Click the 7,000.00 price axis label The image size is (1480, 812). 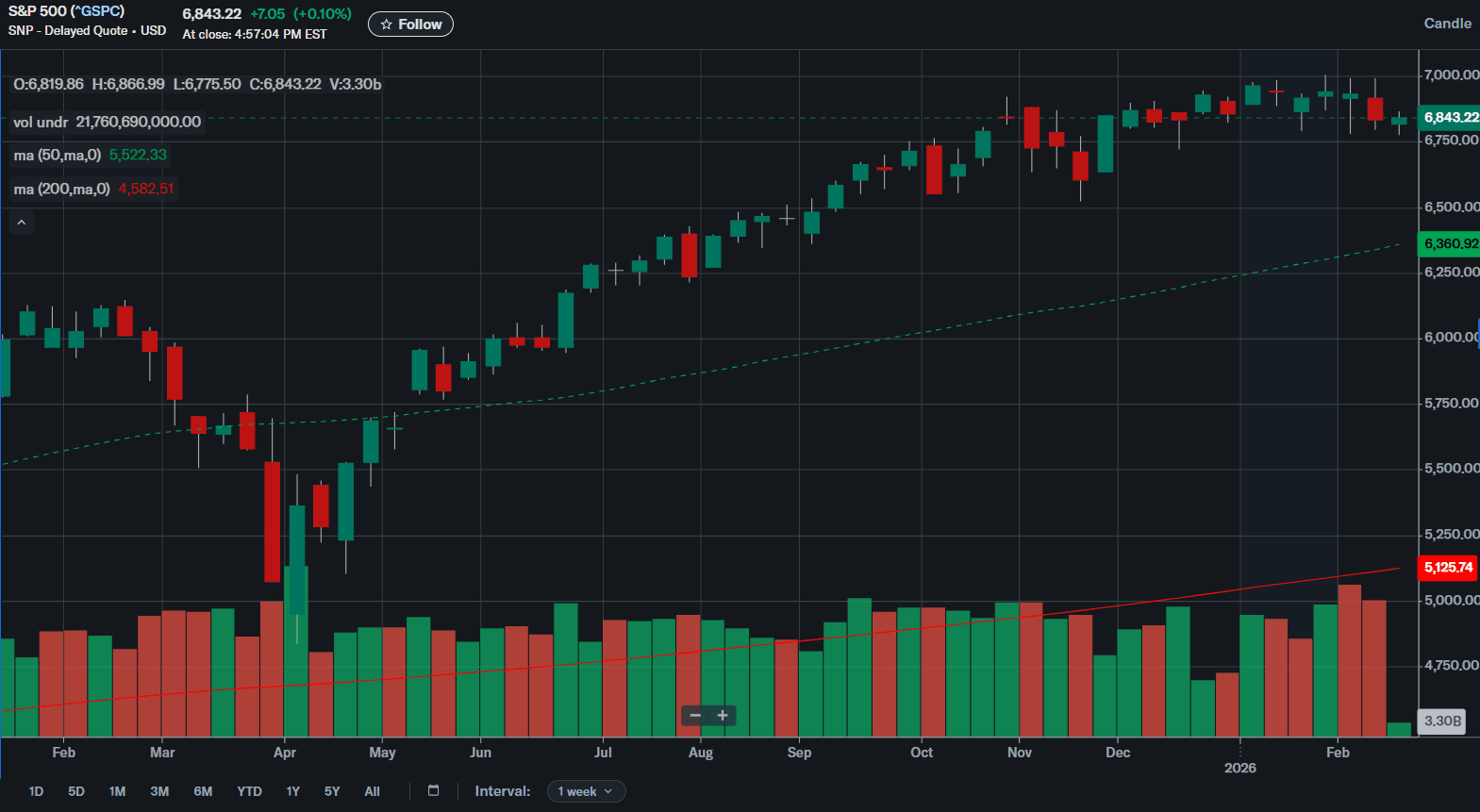[x=1451, y=75]
